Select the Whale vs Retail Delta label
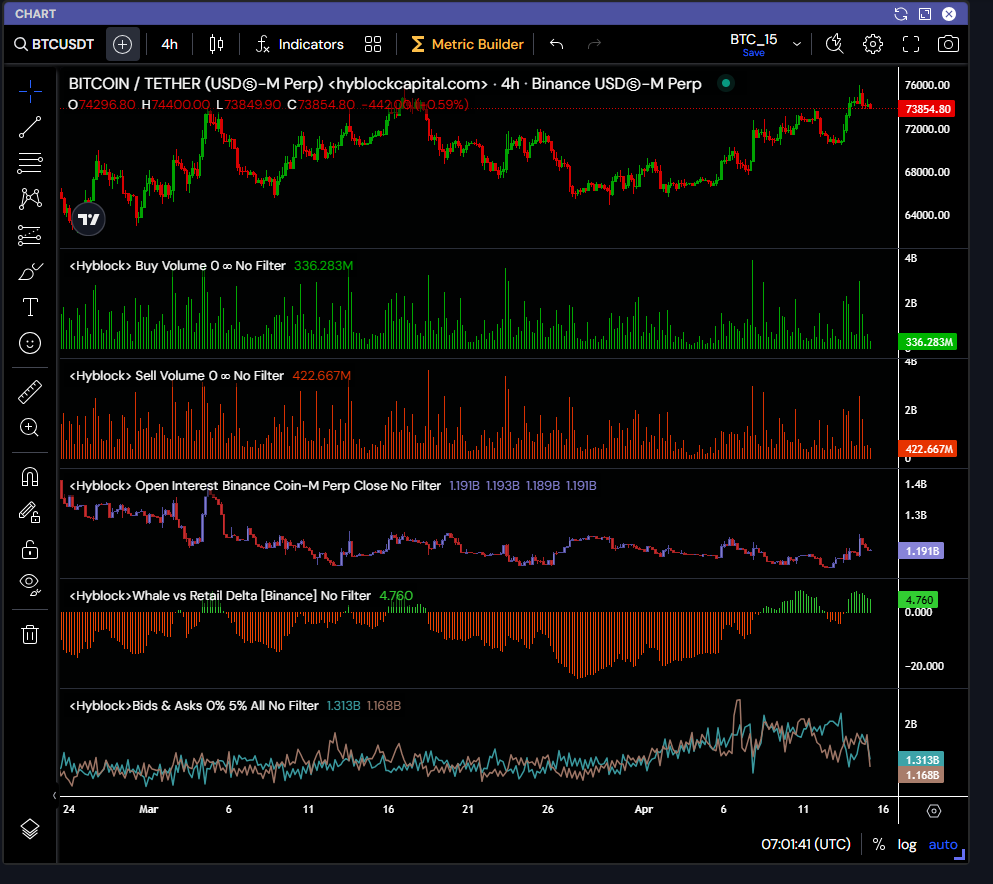Image resolution: width=993 pixels, height=884 pixels. tap(220, 596)
